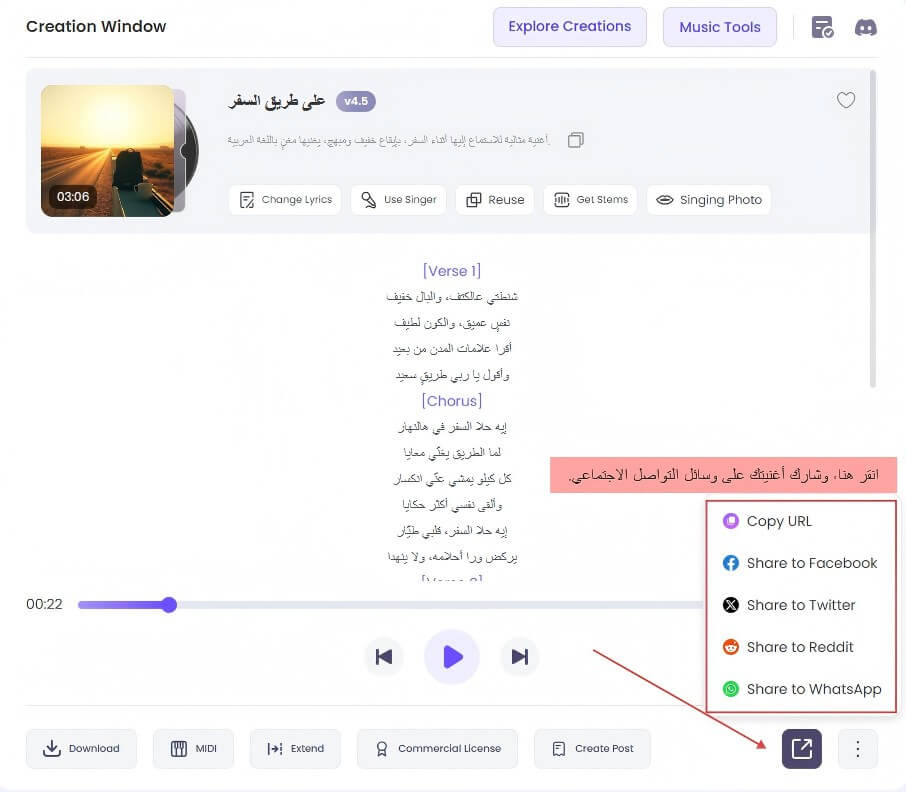Viewport: 906px width, 792px height.
Task: Click the task list icon in the header
Action: point(822,27)
